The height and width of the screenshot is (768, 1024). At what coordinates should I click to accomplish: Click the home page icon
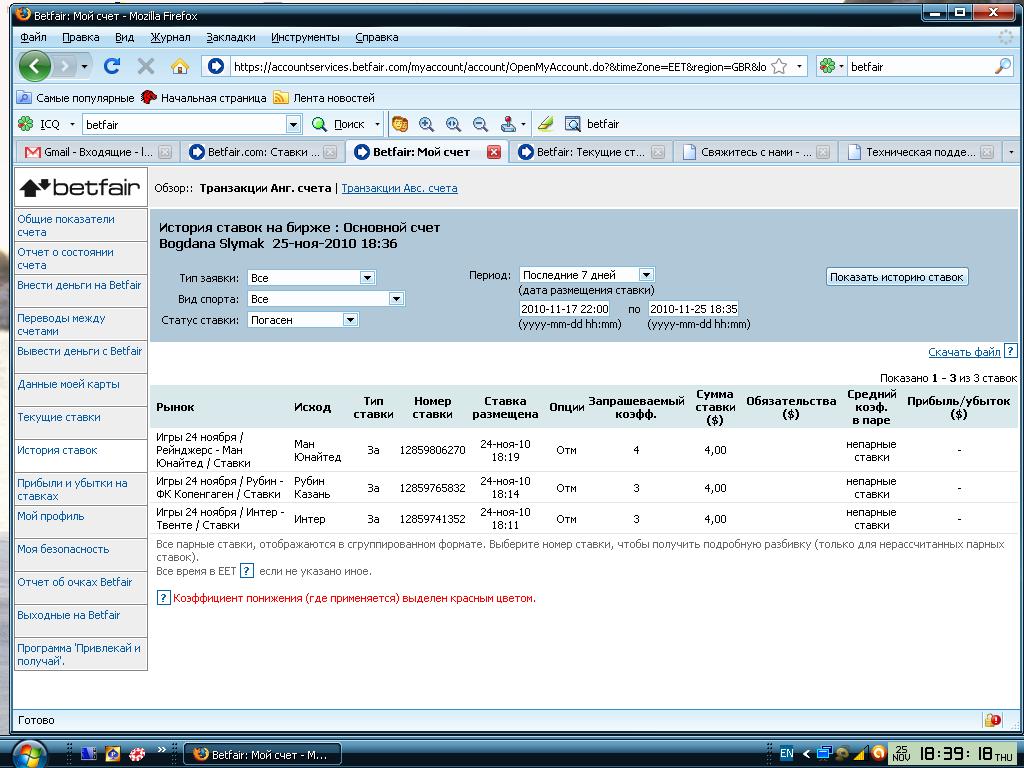[x=180, y=66]
